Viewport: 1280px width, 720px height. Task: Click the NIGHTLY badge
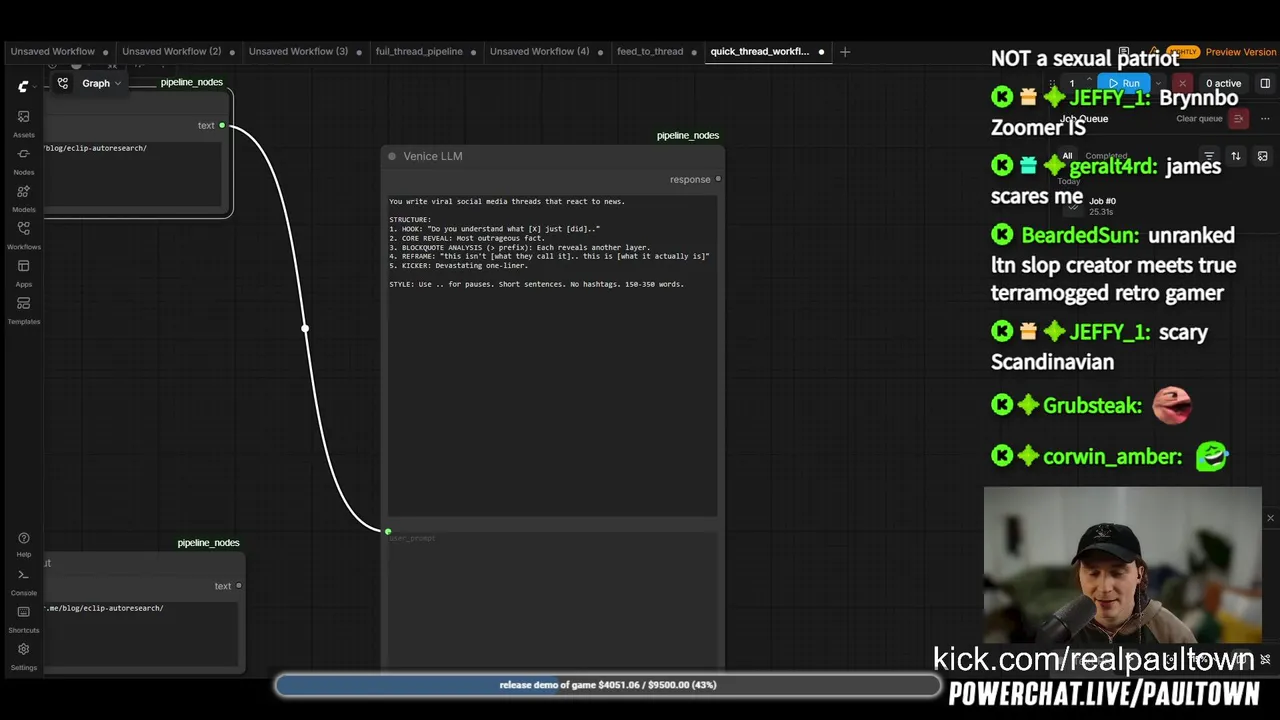1182,52
